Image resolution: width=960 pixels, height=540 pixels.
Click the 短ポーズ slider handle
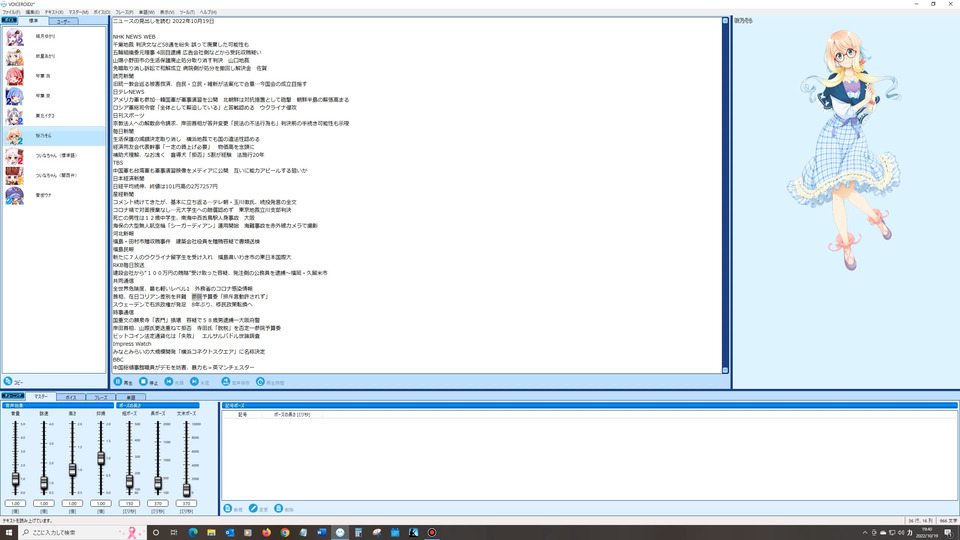tap(129, 482)
